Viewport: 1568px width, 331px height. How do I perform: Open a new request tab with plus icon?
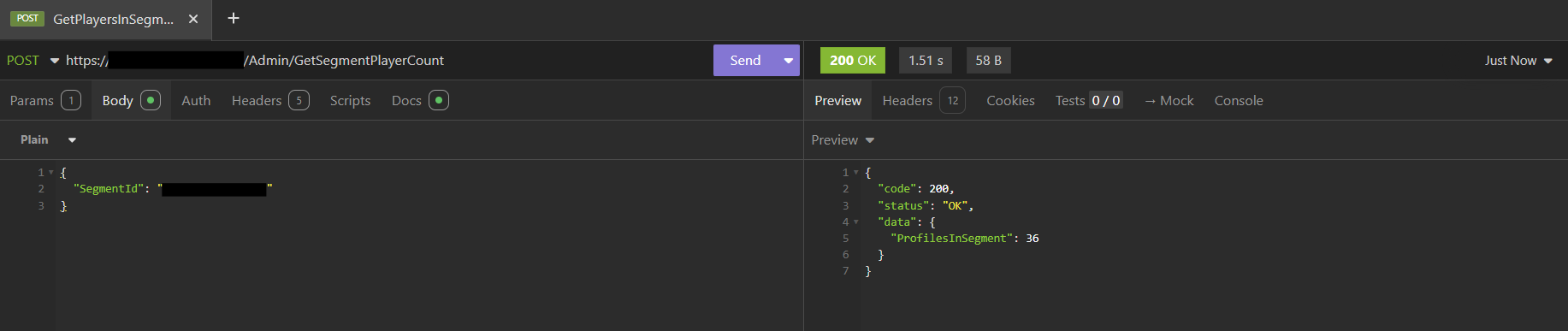pyautogui.click(x=233, y=18)
